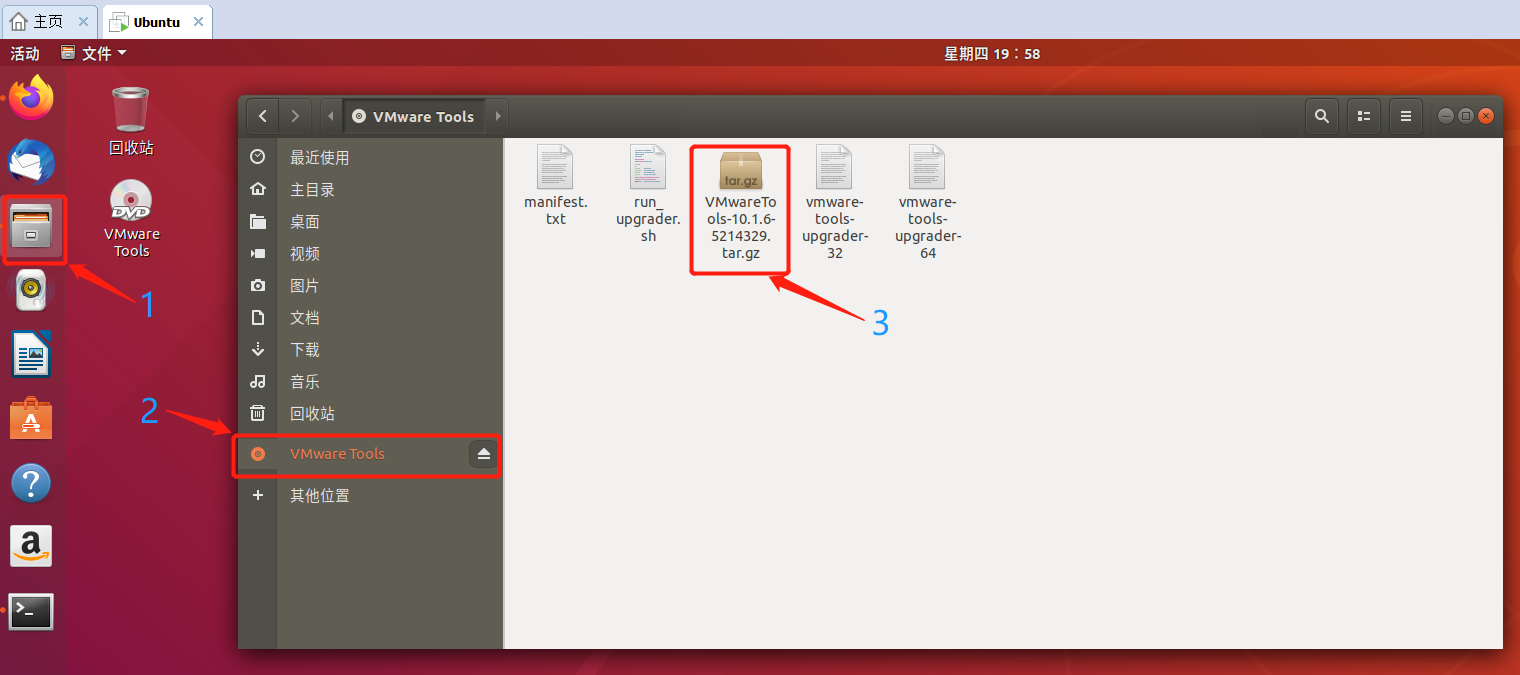
Task: Open LibreOffice Writer from the dock
Action: pos(31,354)
